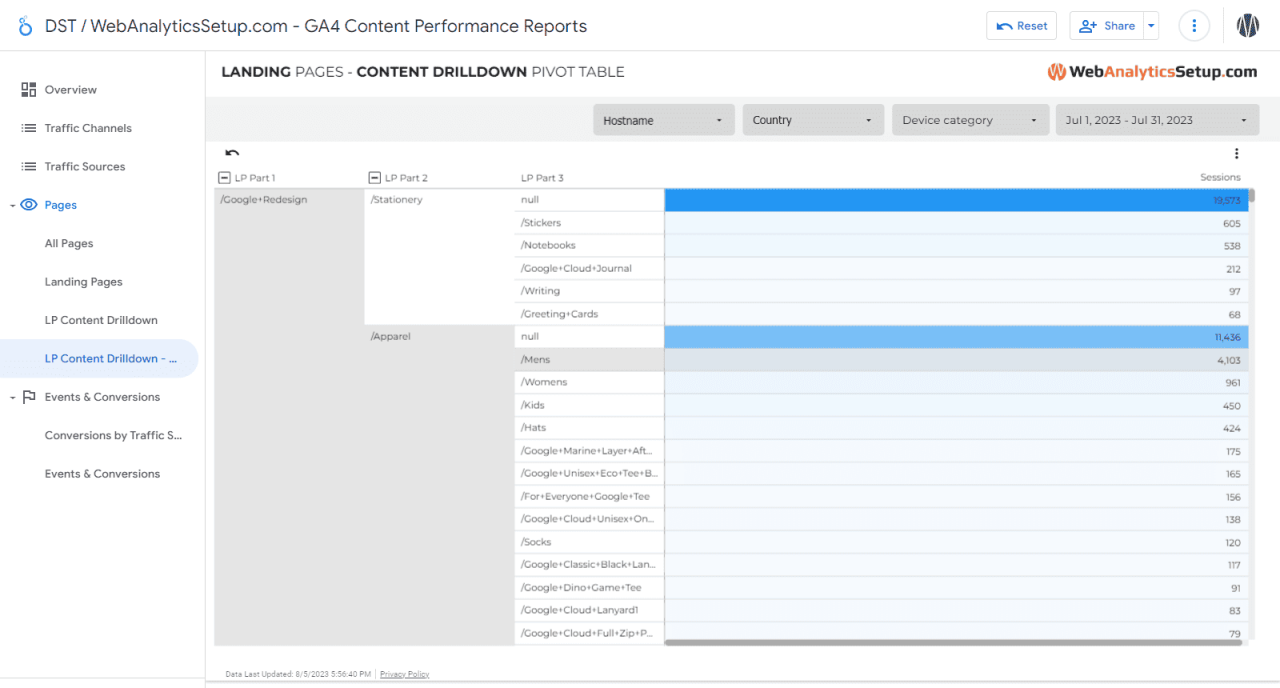Open the pivot table three-dot chart menu
1280x688 pixels.
tap(1236, 153)
